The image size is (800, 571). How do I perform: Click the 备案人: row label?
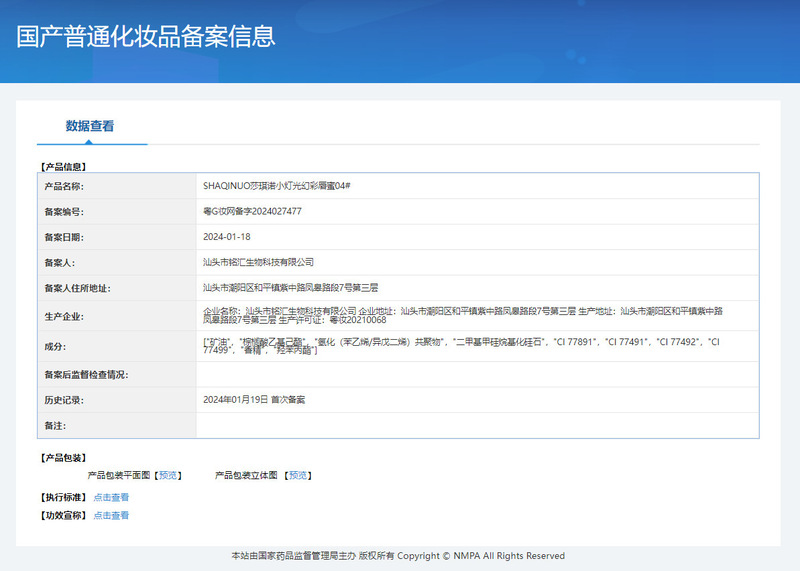click(x=60, y=263)
